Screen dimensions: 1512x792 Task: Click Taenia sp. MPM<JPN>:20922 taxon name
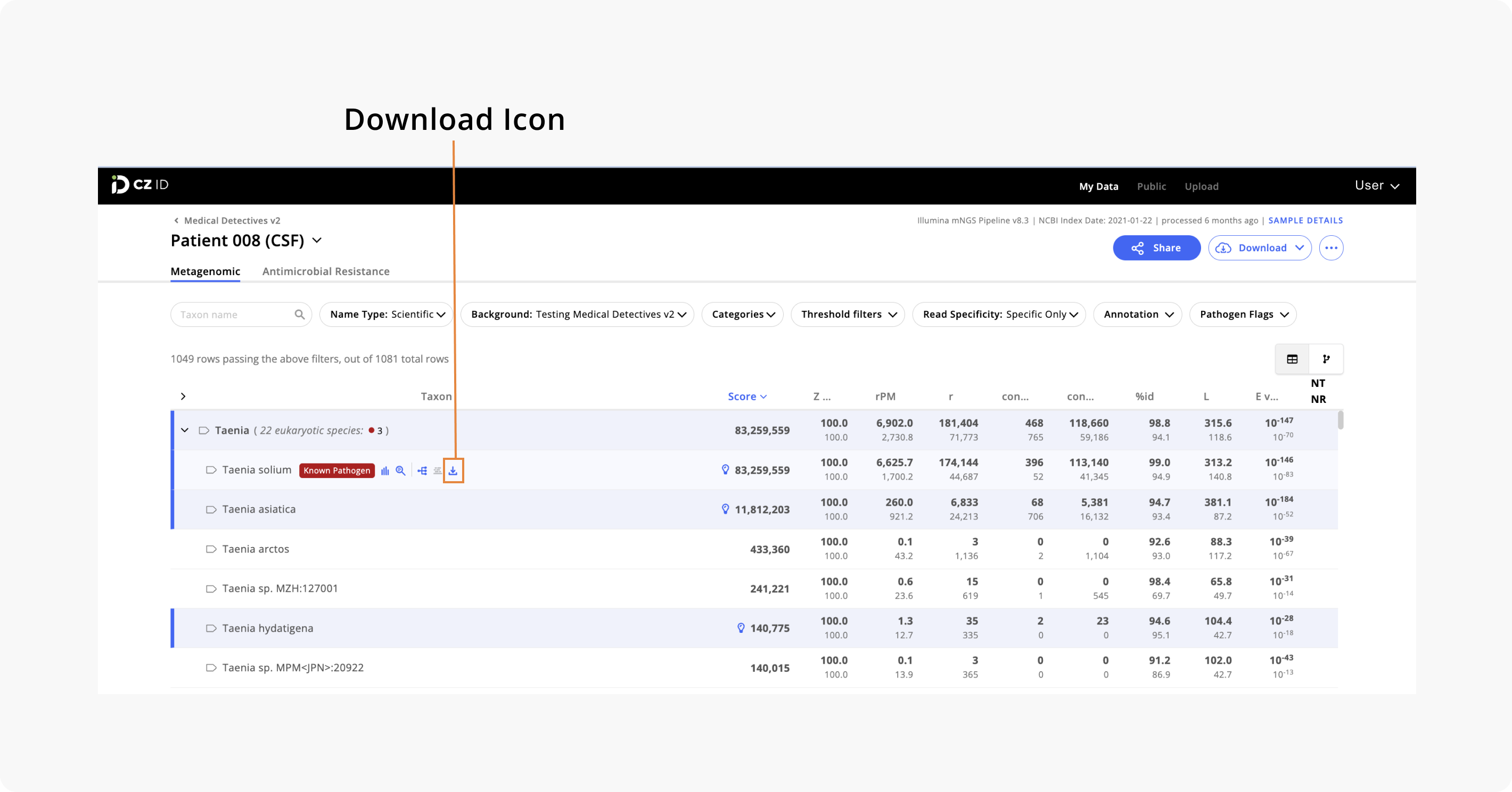pos(293,667)
